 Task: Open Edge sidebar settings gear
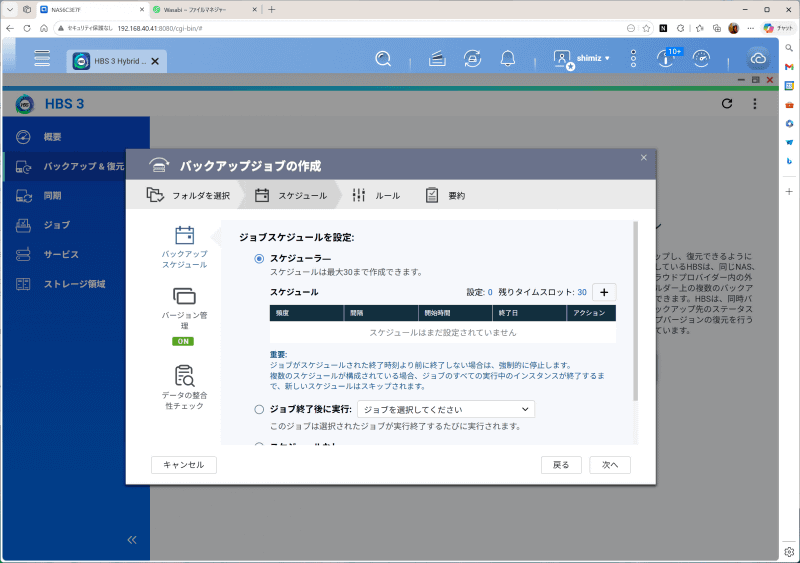789,552
